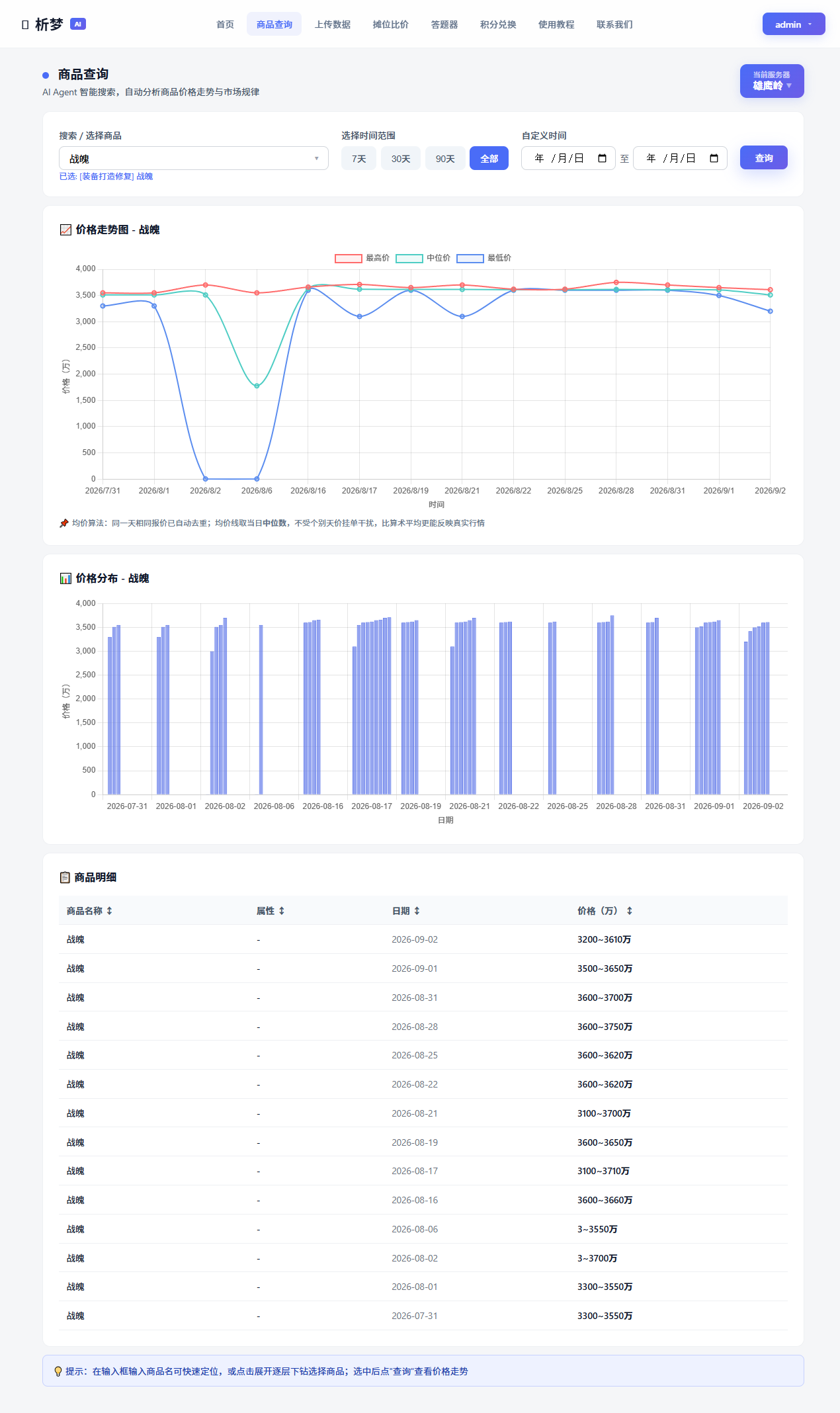The width and height of the screenshot is (840, 1413).
Task: Expand the 当前服务器 雄鹿岭 server selector
Action: pos(772,81)
